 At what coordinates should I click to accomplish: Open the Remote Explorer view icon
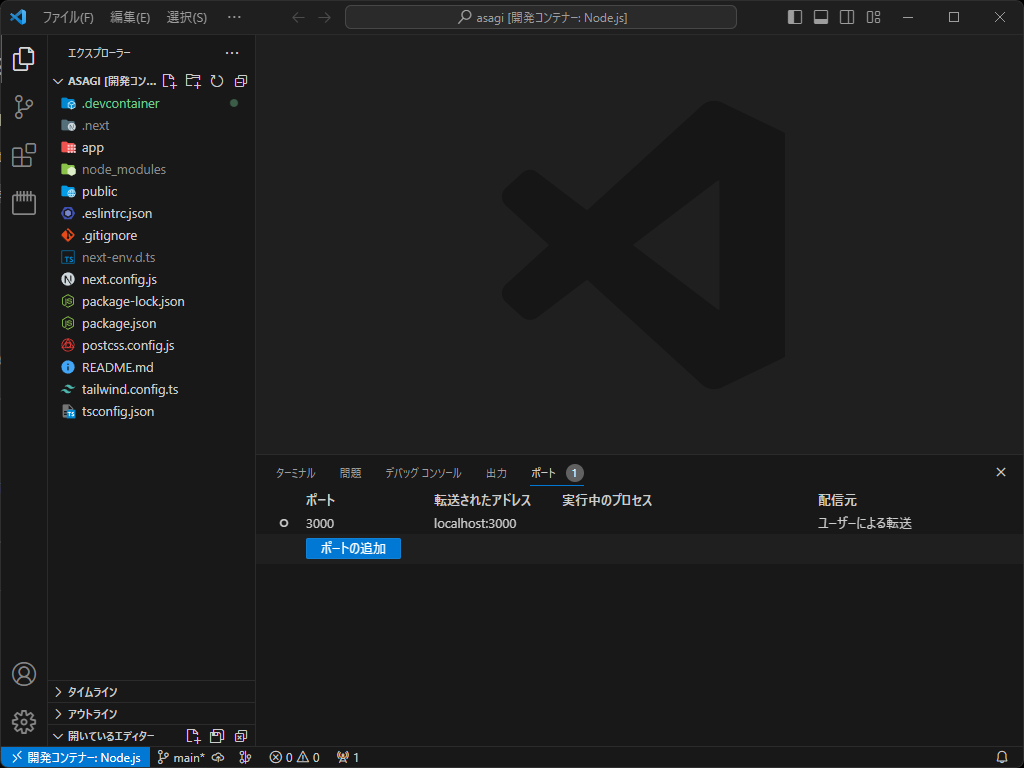(24, 202)
